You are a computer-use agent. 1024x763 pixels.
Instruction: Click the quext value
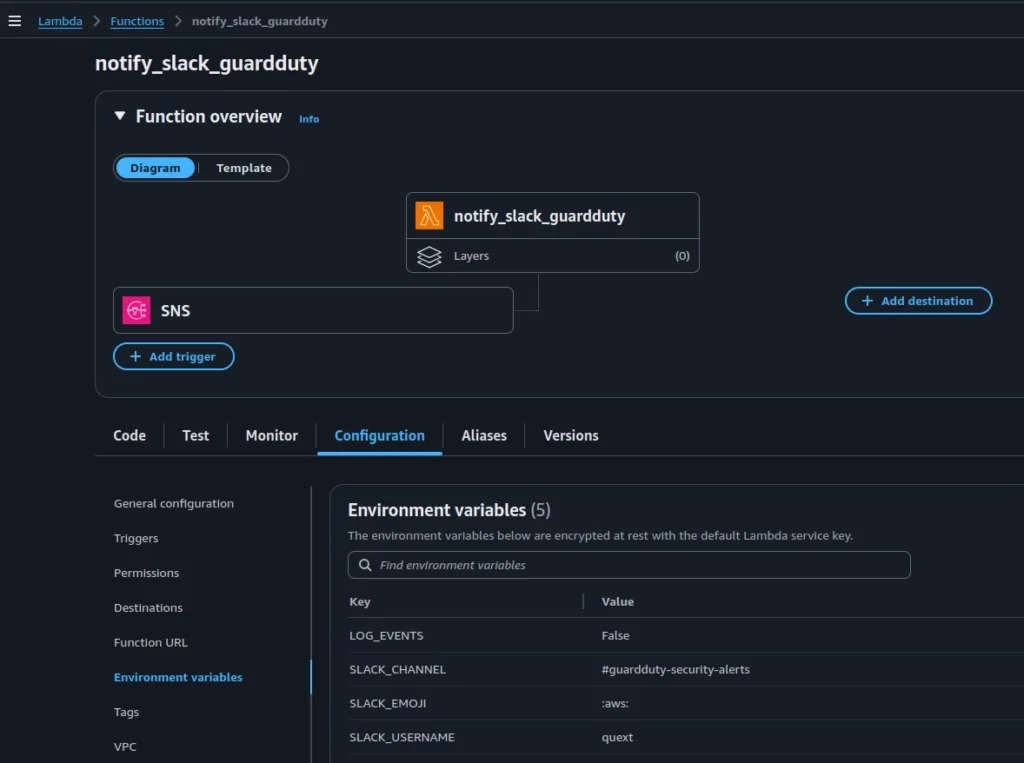click(617, 738)
